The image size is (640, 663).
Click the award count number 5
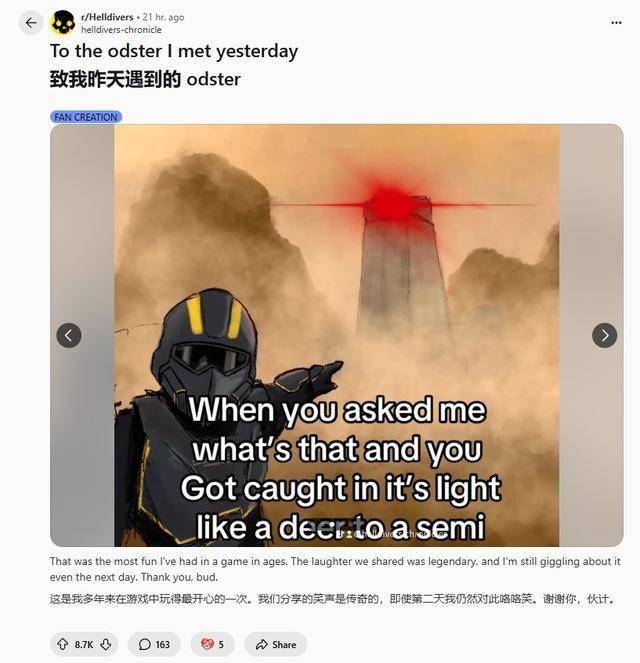(x=221, y=644)
